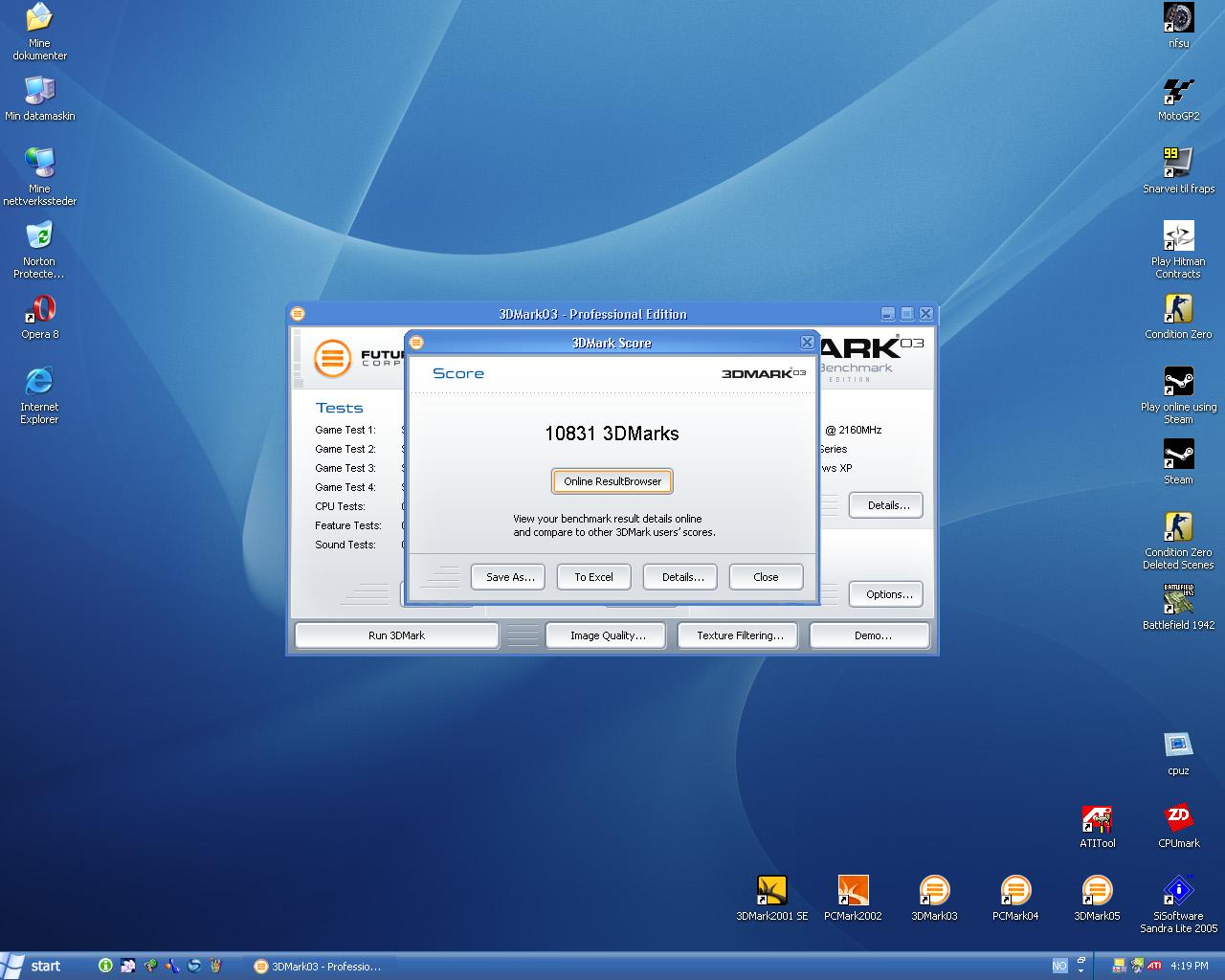1225x980 pixels.
Task: Click the Game Test 3 label
Action: (x=345, y=468)
